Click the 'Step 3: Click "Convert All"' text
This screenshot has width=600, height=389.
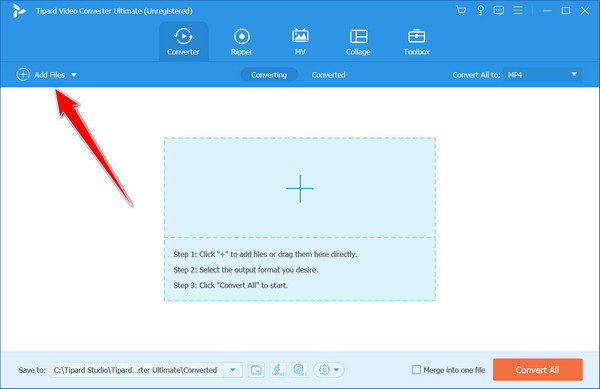coord(230,285)
